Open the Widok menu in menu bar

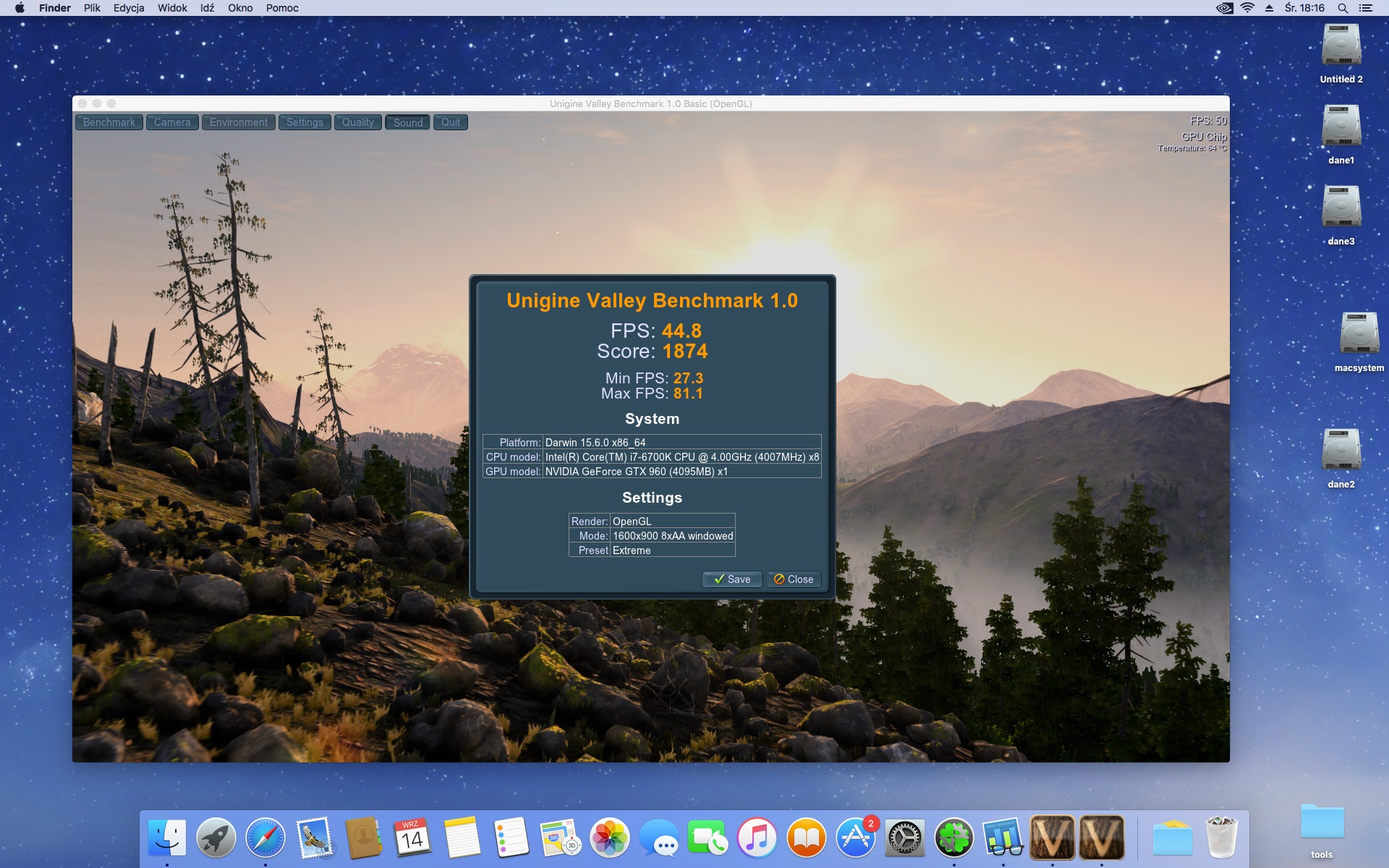172,8
